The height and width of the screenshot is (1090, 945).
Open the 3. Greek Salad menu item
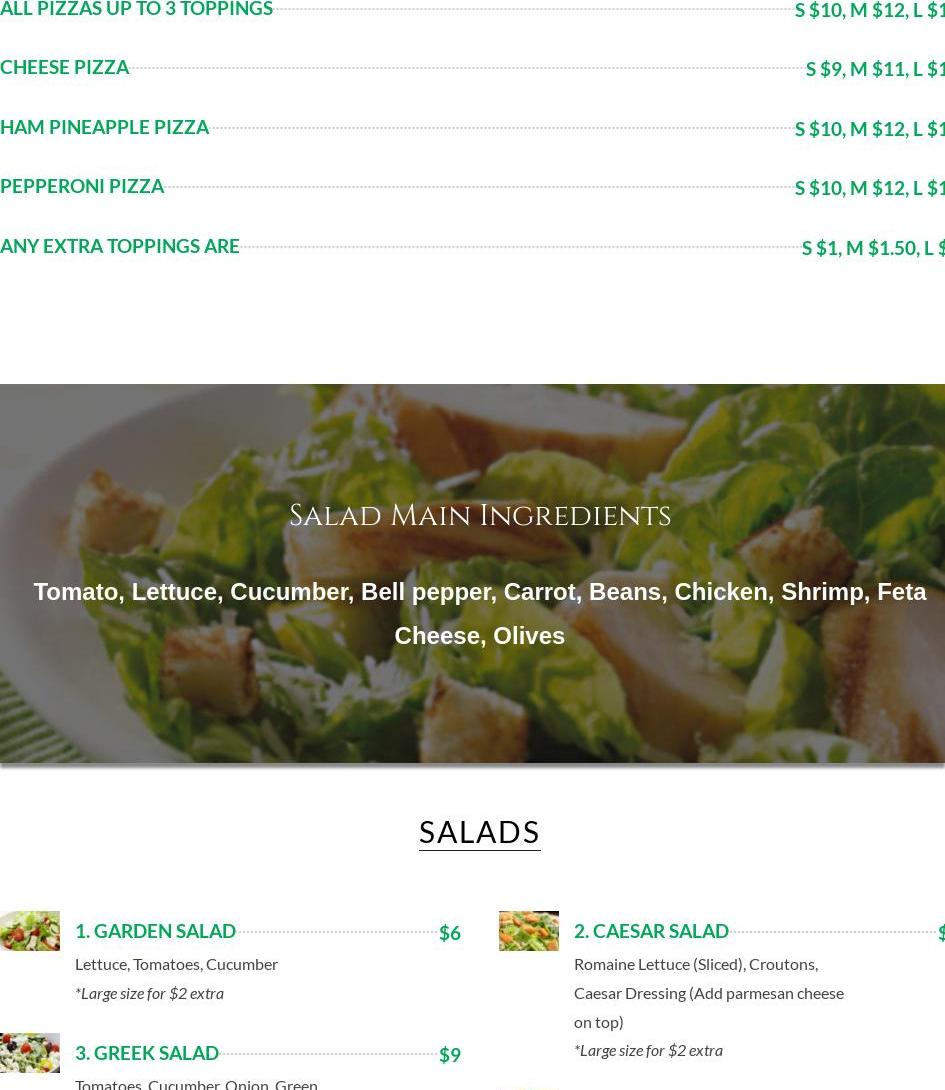[147, 1053]
